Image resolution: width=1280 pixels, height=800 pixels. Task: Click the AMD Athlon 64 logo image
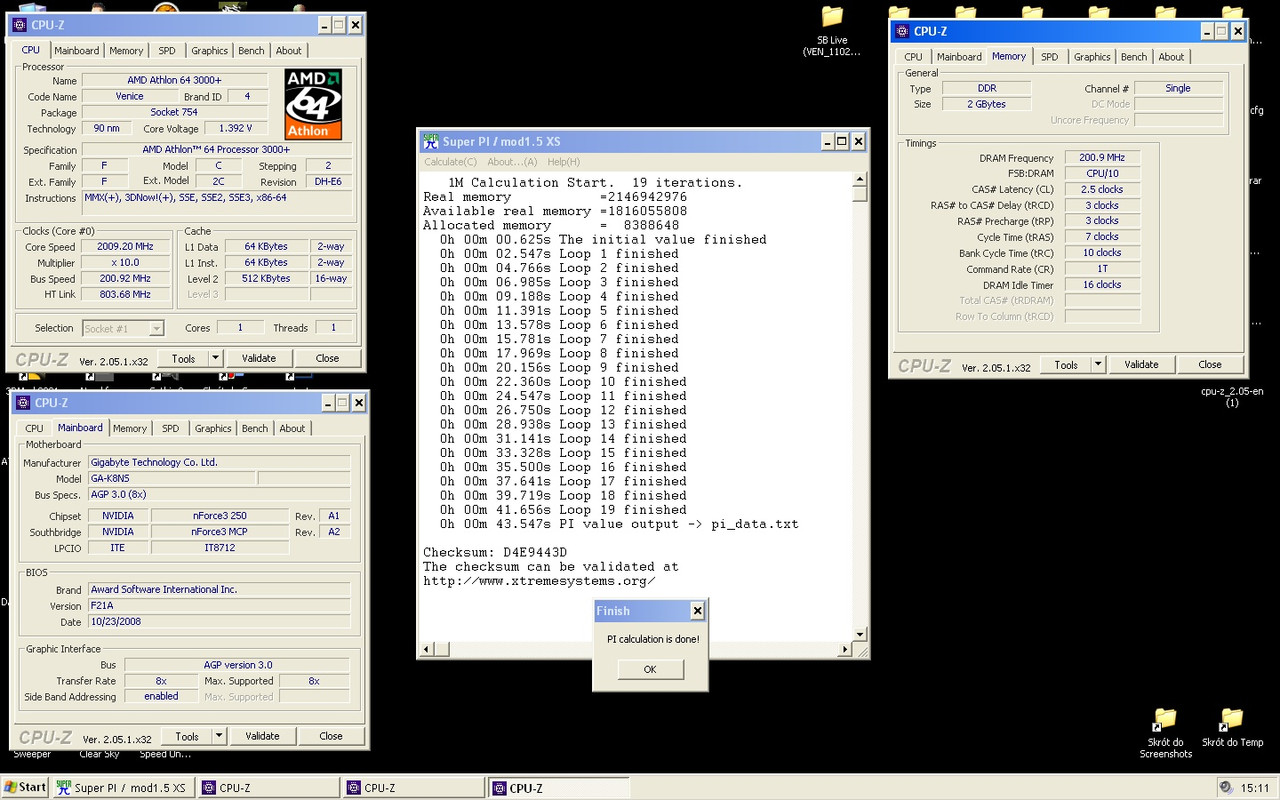pyautogui.click(x=313, y=103)
